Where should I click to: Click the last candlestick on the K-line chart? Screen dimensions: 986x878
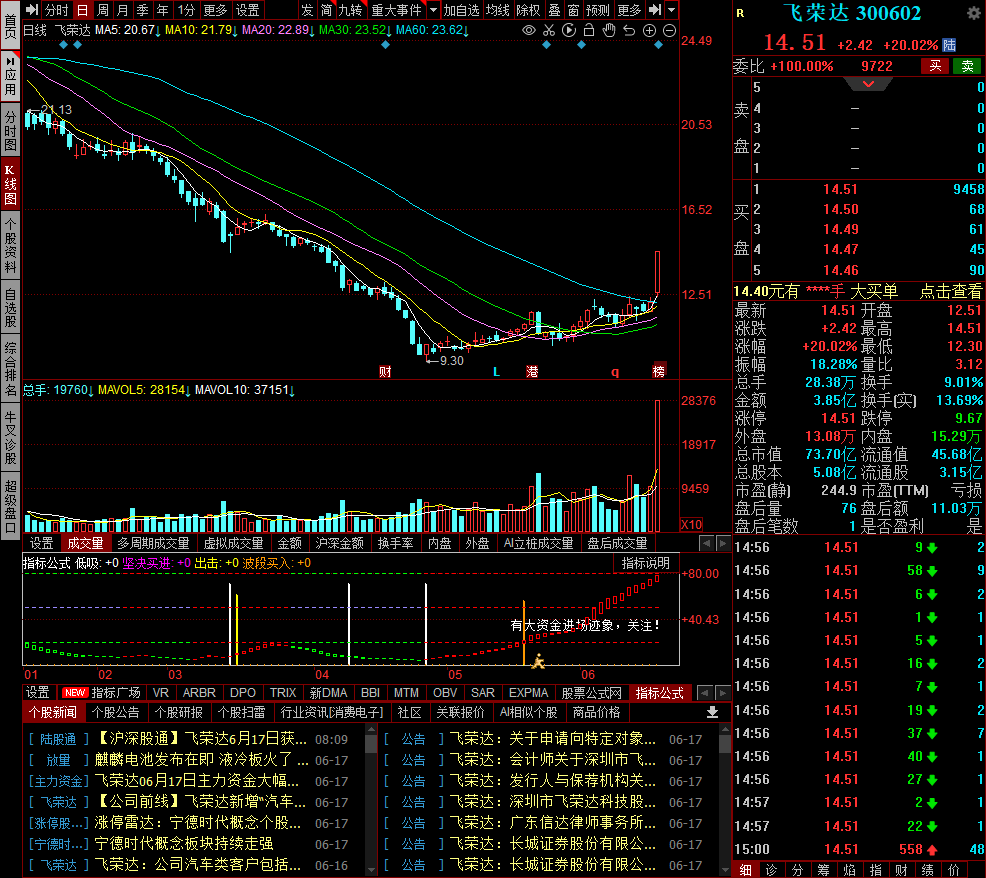(657, 272)
